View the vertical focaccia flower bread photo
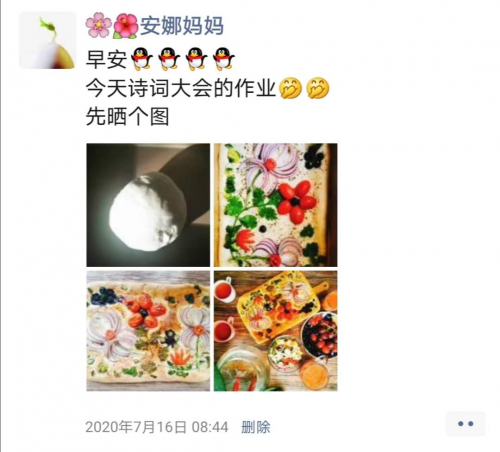Screen dimensions: 500x452 tap(275, 205)
